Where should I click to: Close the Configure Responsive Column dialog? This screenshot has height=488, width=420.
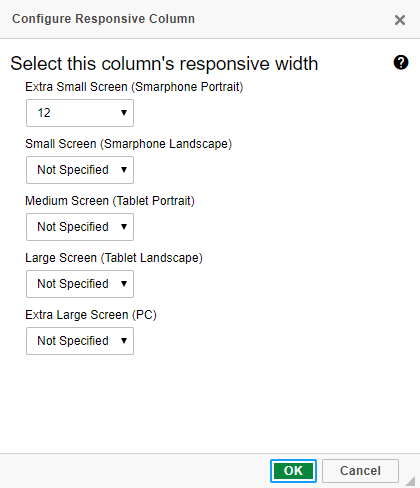[x=400, y=20]
